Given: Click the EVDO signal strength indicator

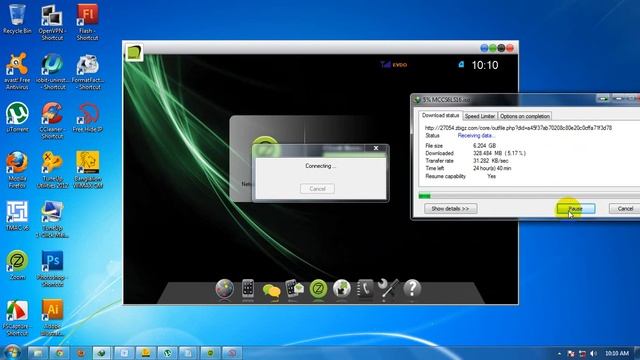Looking at the screenshot, I should coord(393,64).
